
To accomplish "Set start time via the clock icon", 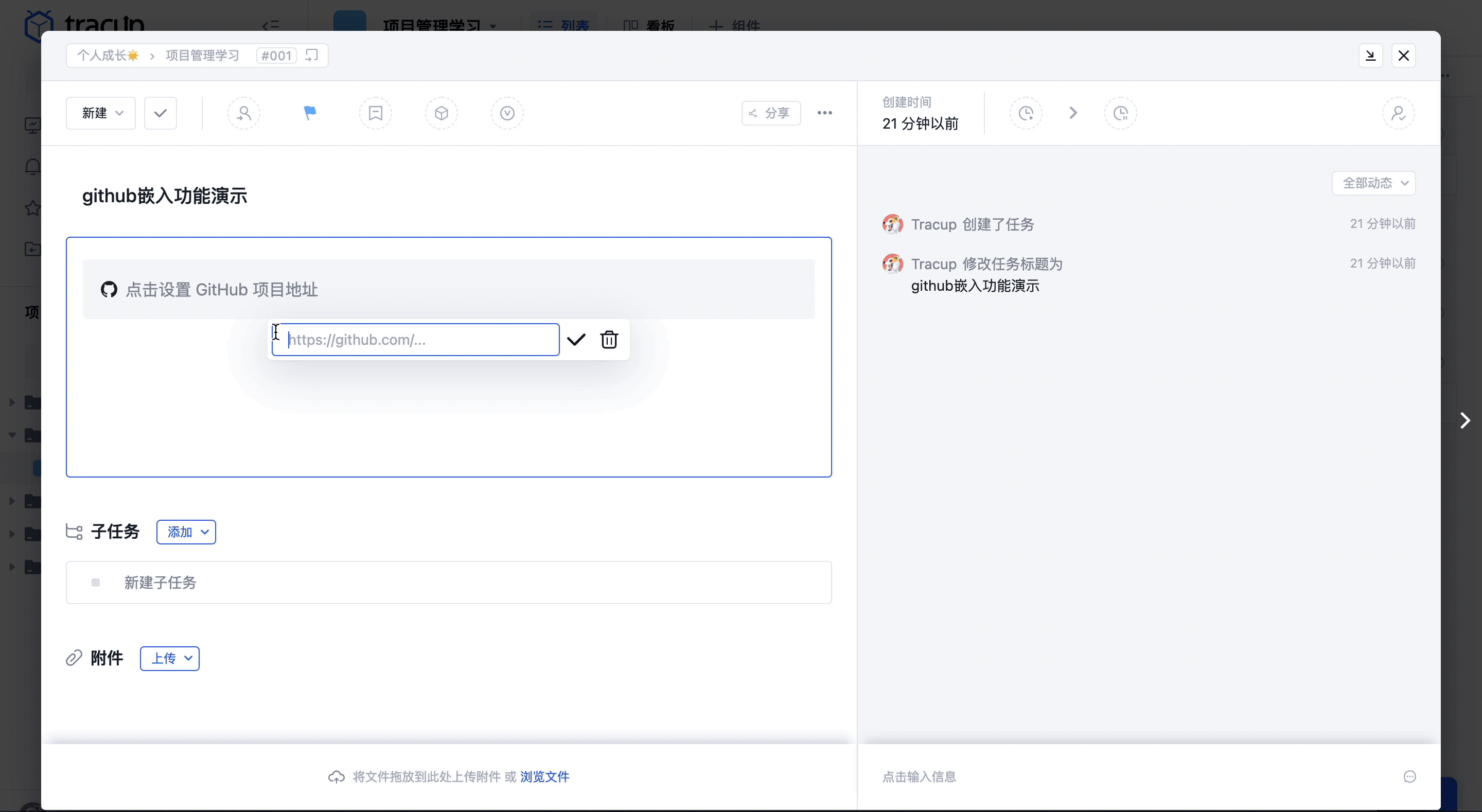I will pos(1026,113).
